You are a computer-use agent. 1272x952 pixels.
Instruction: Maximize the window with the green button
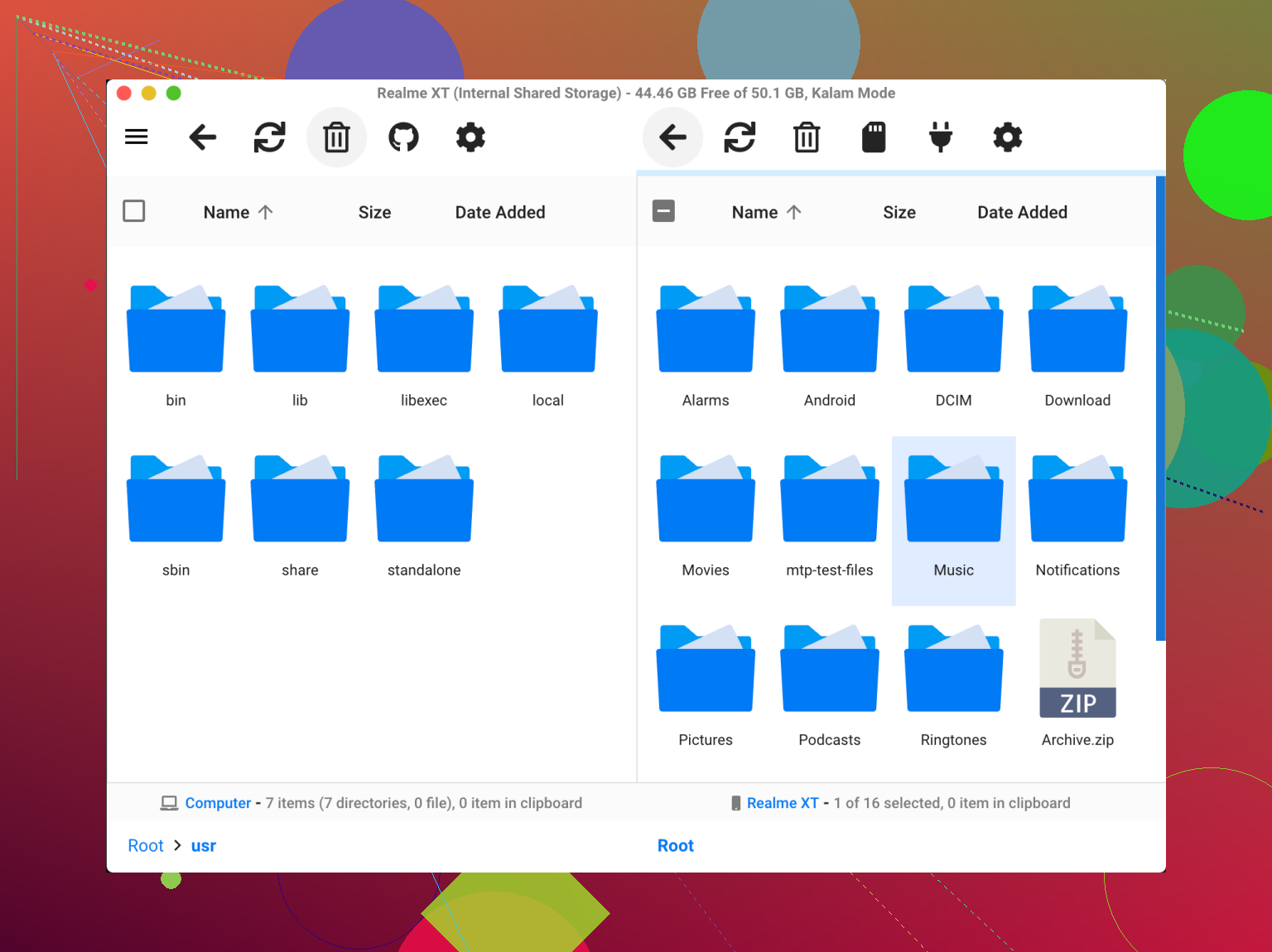[174, 93]
